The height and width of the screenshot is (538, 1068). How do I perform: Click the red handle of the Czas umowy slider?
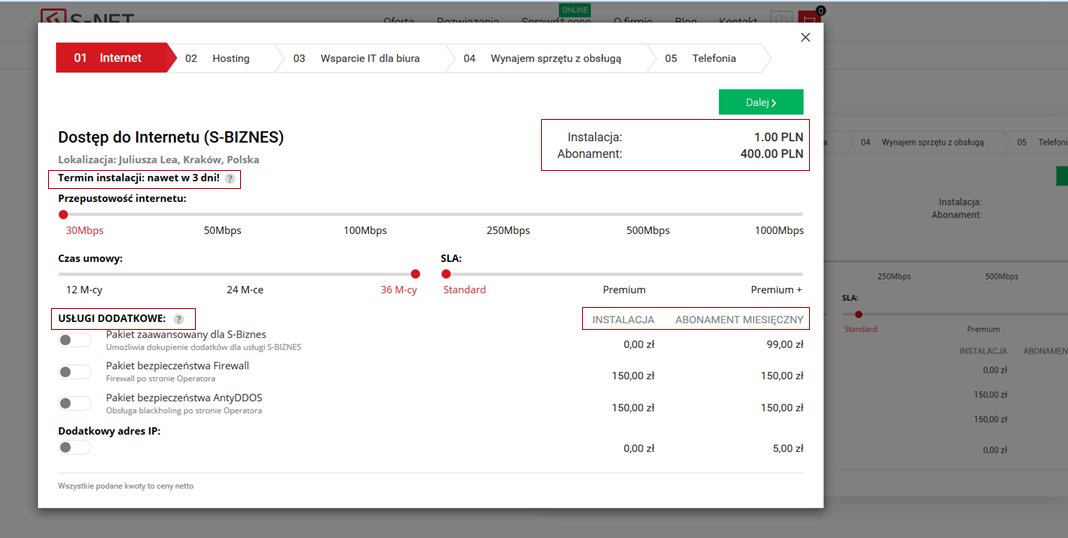[x=415, y=274]
